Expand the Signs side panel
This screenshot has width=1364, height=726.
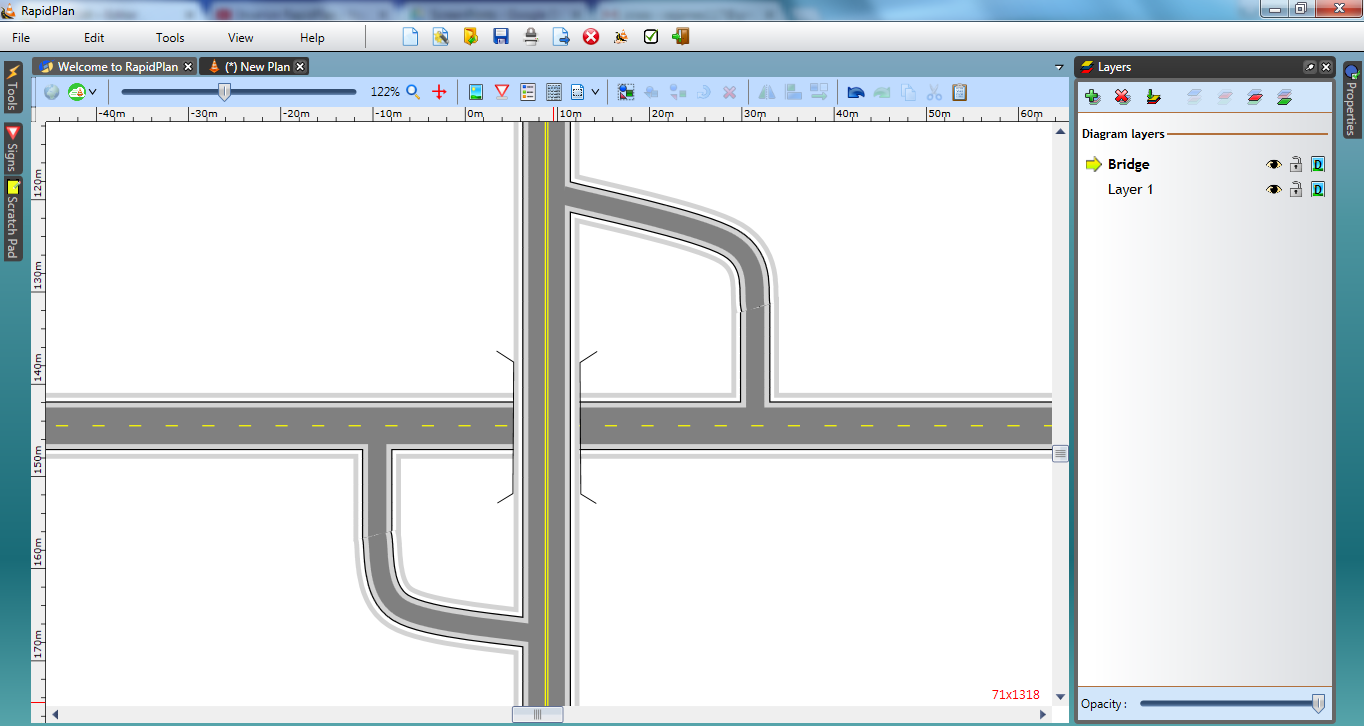12,149
